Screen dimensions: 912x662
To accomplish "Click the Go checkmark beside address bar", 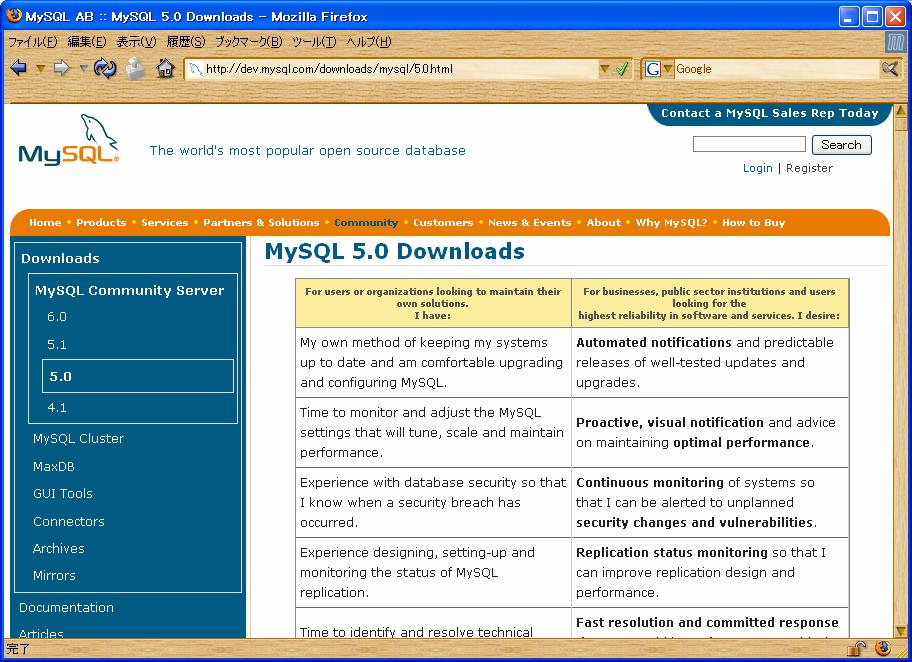I will coord(622,69).
